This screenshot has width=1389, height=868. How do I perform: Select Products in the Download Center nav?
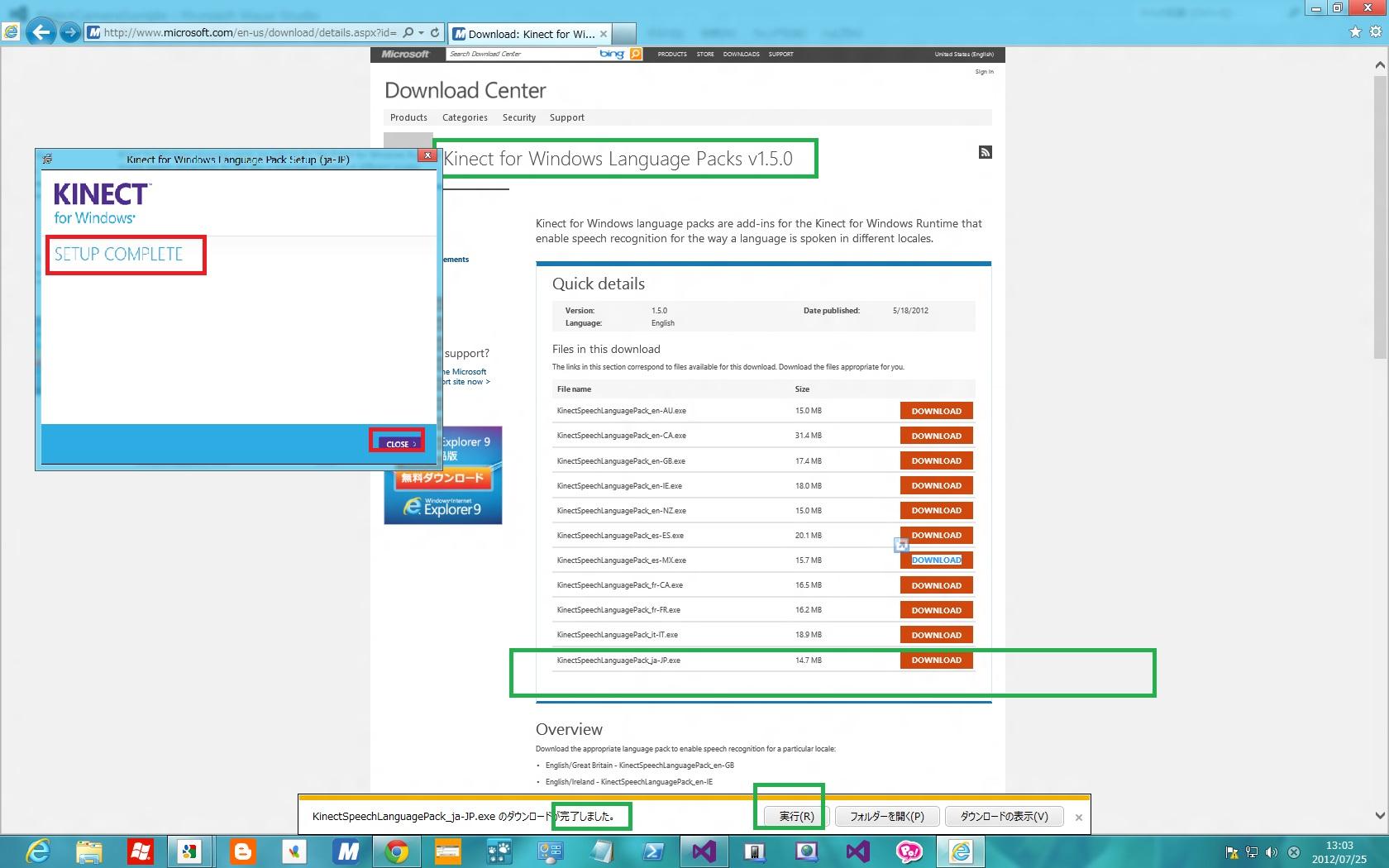point(408,117)
